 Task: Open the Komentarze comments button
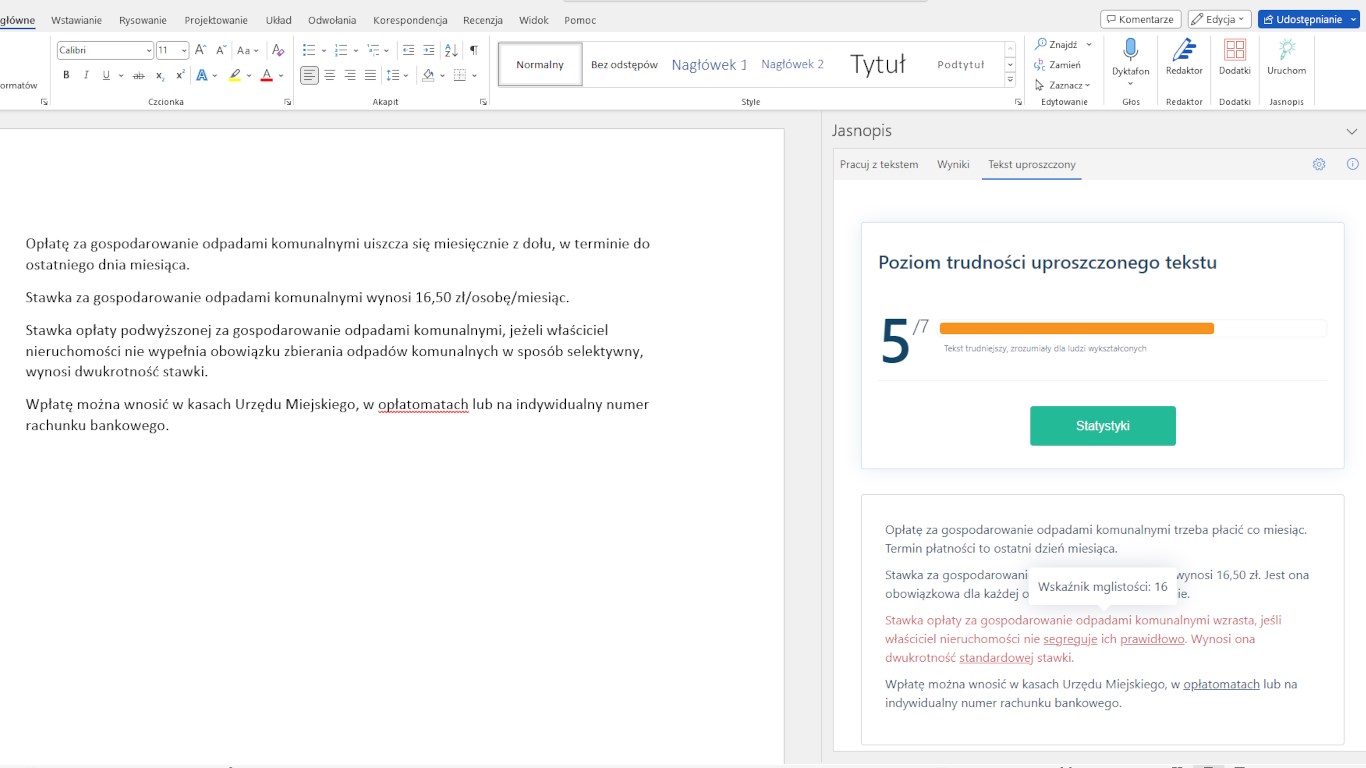[1140, 19]
